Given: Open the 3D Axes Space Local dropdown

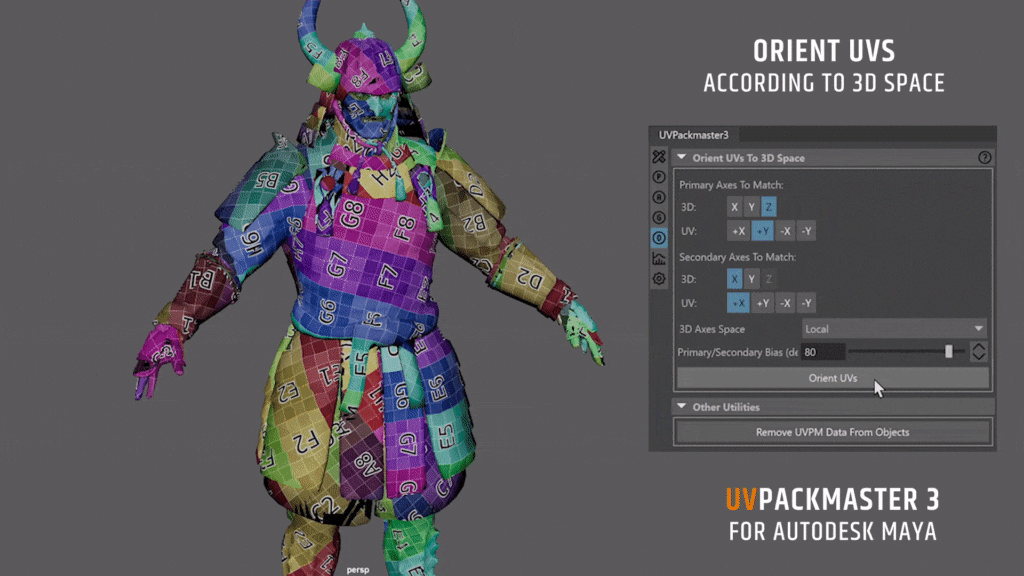Looking at the screenshot, I should coord(895,327).
